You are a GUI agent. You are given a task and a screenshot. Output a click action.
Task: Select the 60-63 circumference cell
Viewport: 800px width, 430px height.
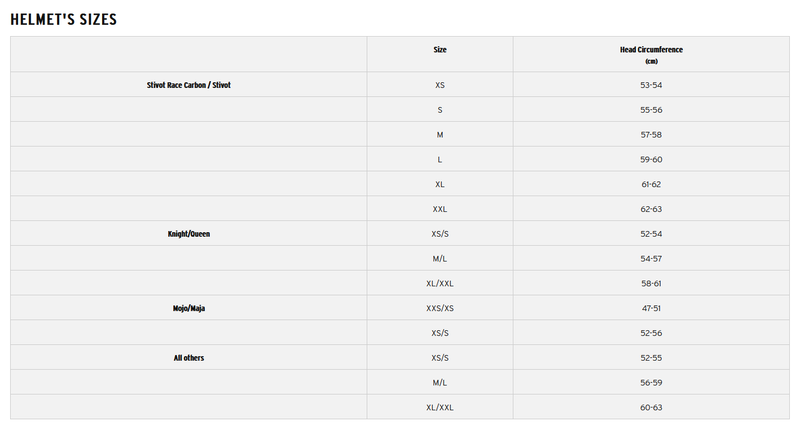coord(651,407)
